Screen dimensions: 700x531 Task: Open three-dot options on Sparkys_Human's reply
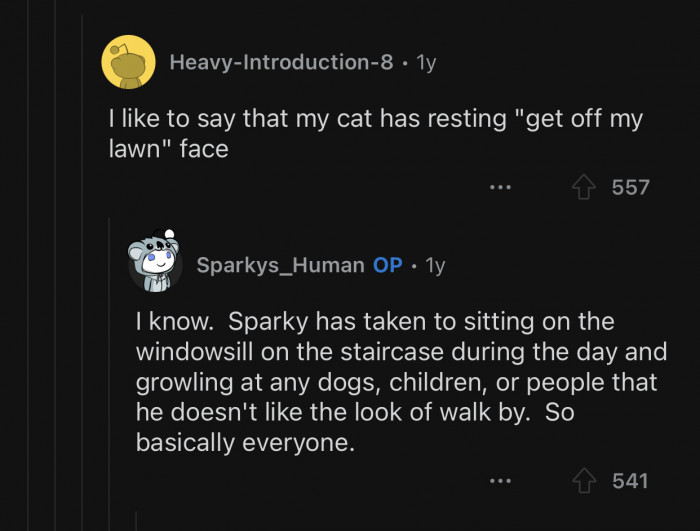click(501, 481)
